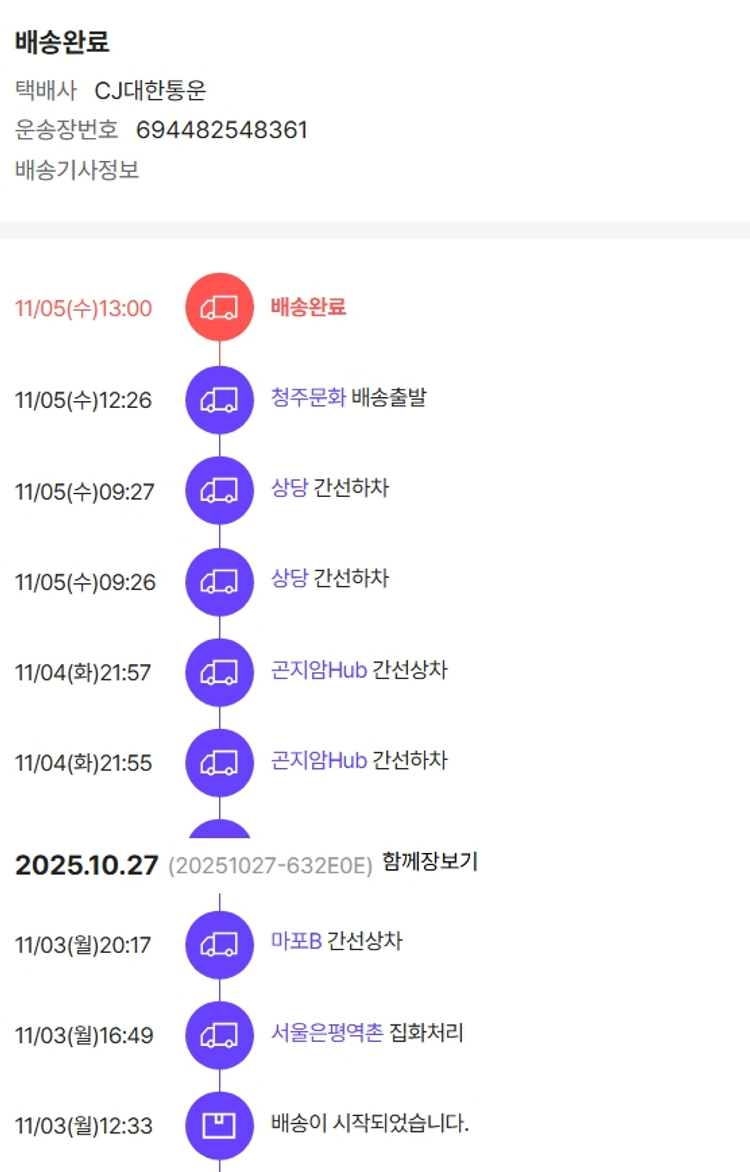This screenshot has width=750, height=1172.
Task: Open 곤지암Hub link at 21:57
Action: click(319, 670)
